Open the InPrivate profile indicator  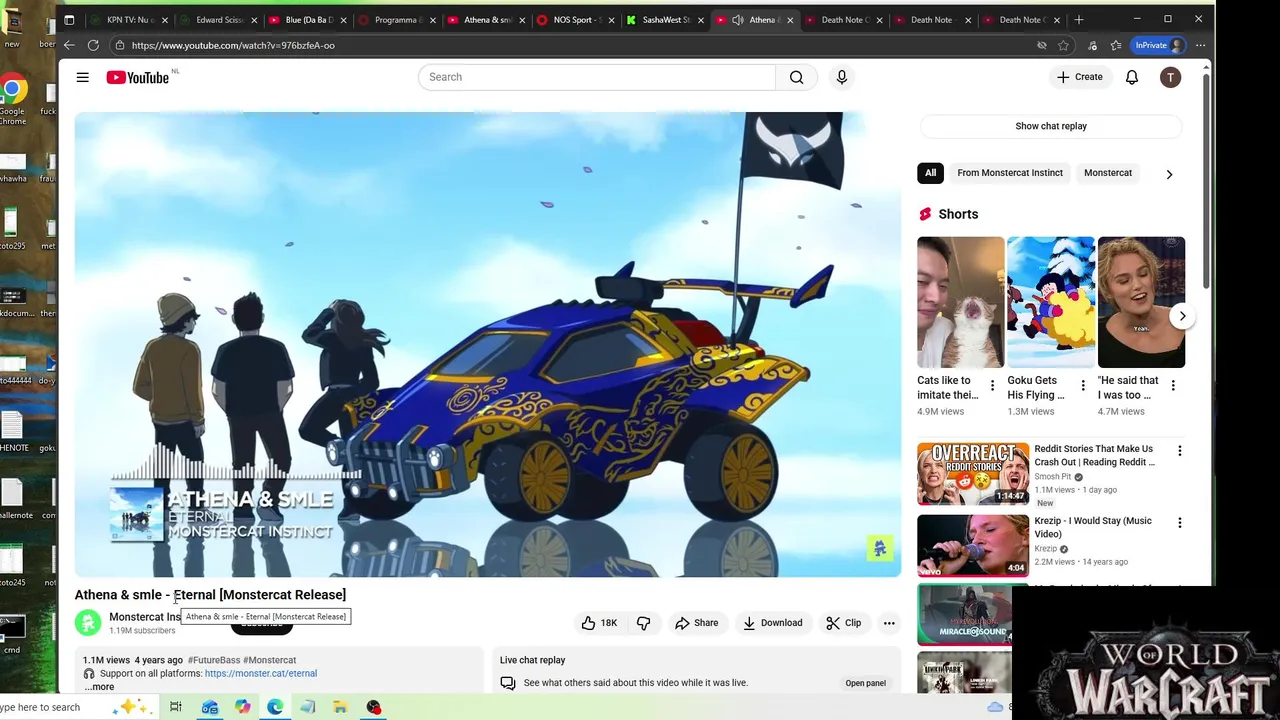(x=1159, y=45)
